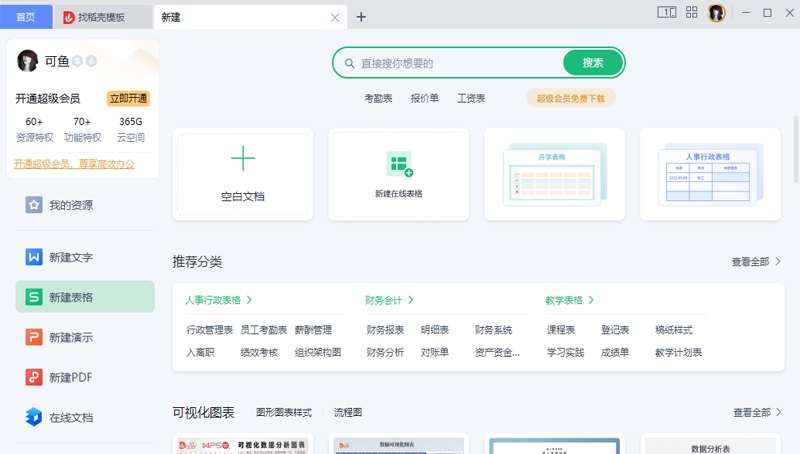800x454 pixels.
Task: Click 稿纸样式 category link
Action: click(673, 330)
